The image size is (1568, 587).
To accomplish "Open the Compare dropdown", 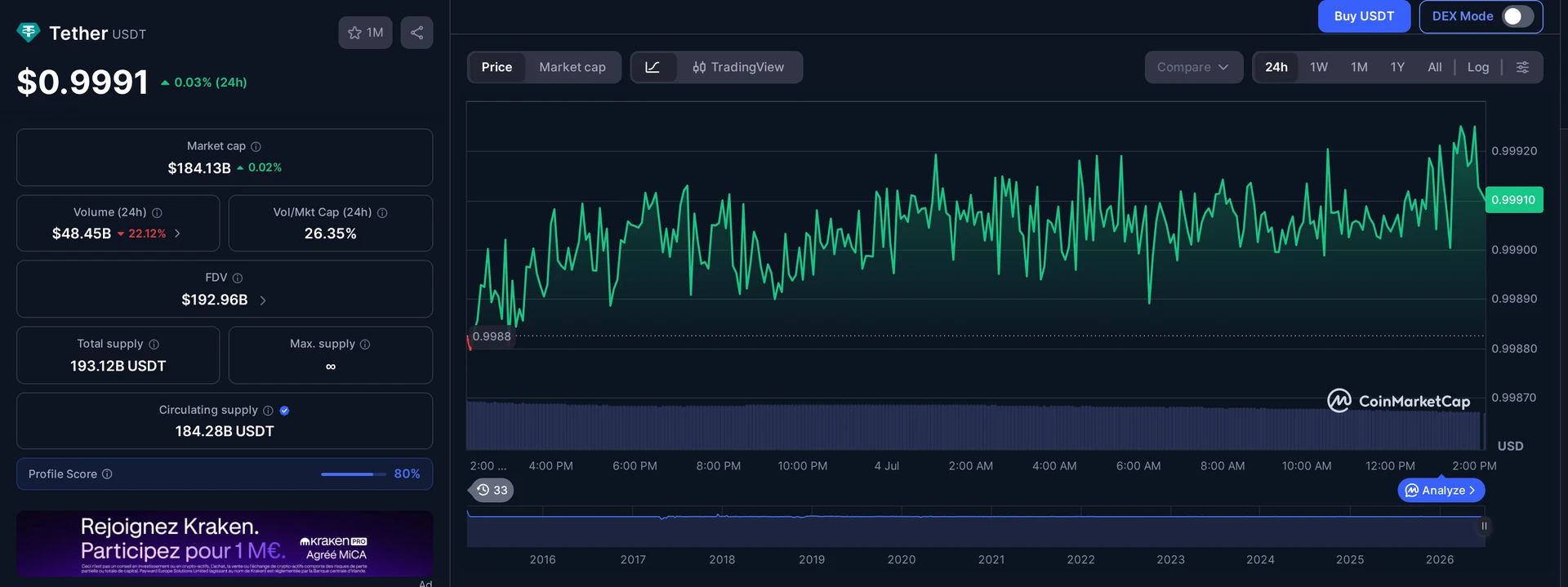I will pyautogui.click(x=1193, y=67).
